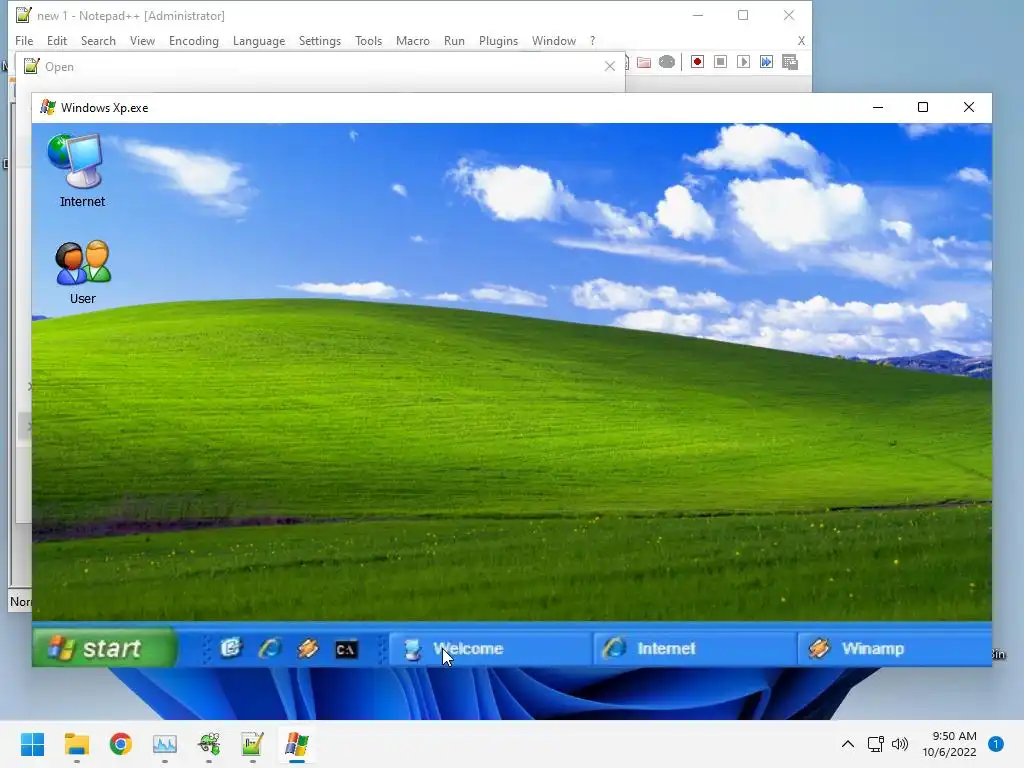Image resolution: width=1024 pixels, height=768 pixels.
Task: Close the Notepad++ document with the X
Action: coord(801,40)
